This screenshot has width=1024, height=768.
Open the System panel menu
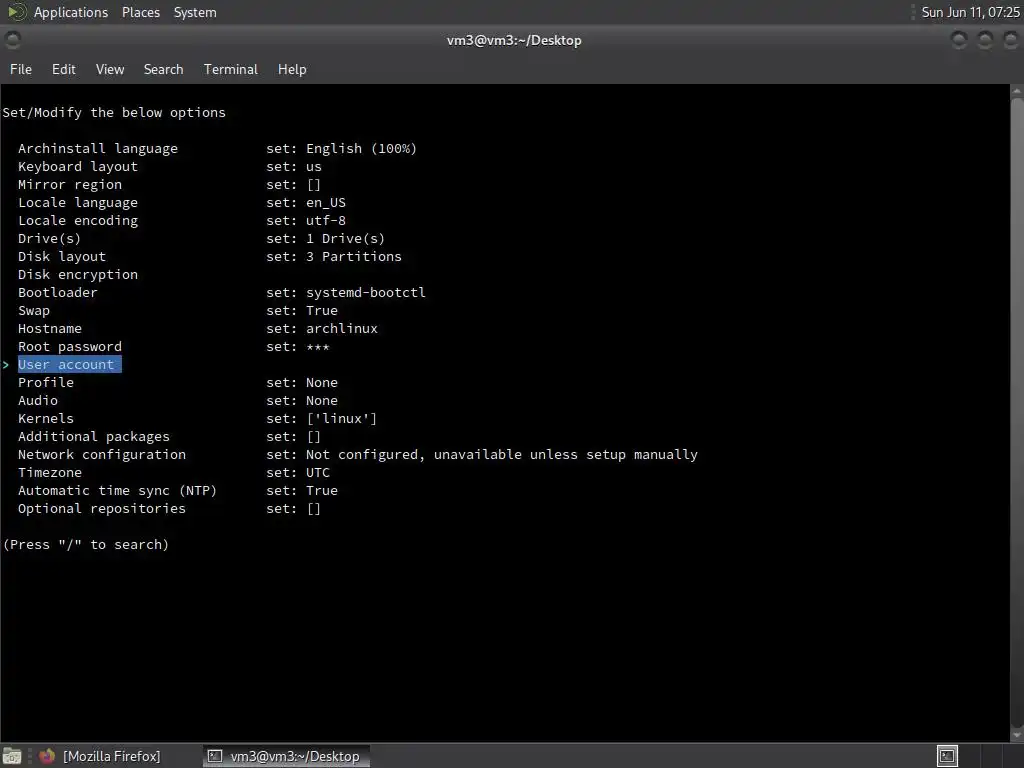pos(195,12)
